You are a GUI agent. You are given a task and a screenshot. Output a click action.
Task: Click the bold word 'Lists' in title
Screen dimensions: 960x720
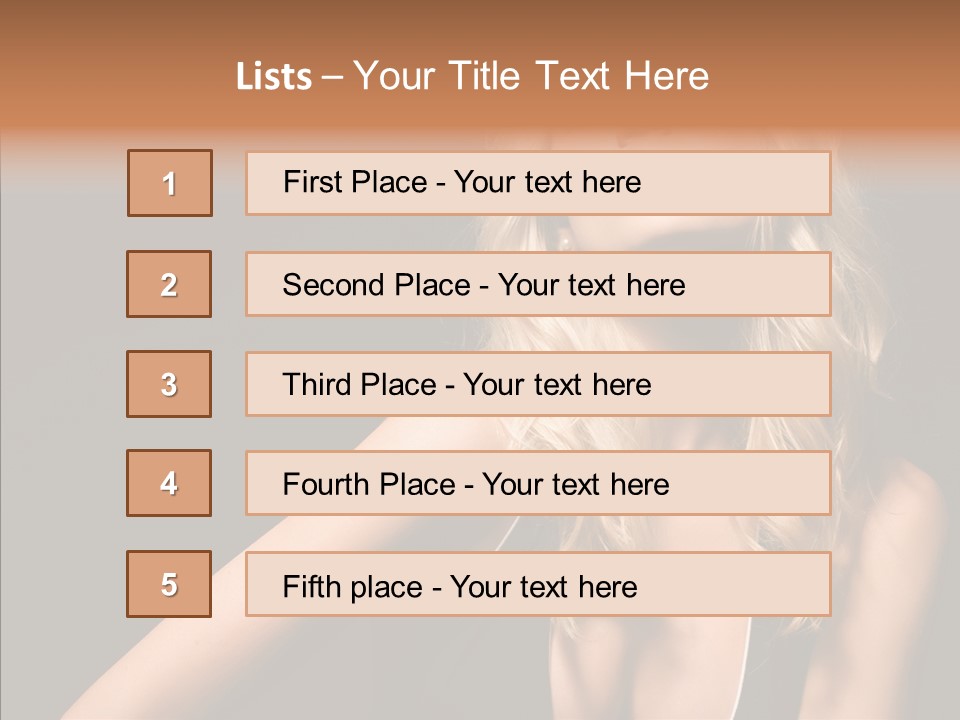point(274,77)
